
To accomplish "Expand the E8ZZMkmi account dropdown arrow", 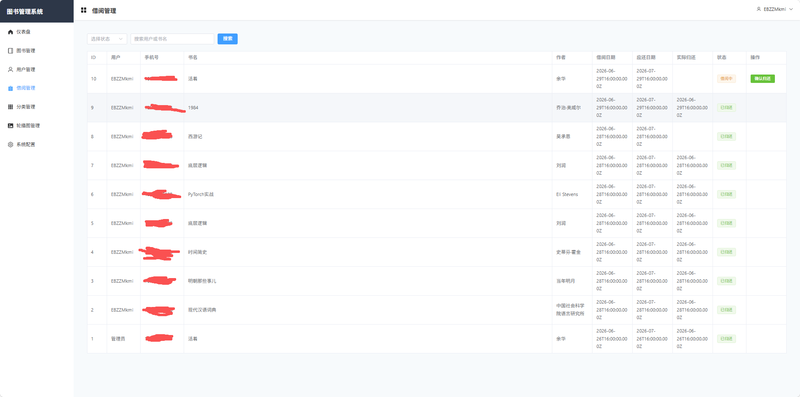I will click(791, 9).
